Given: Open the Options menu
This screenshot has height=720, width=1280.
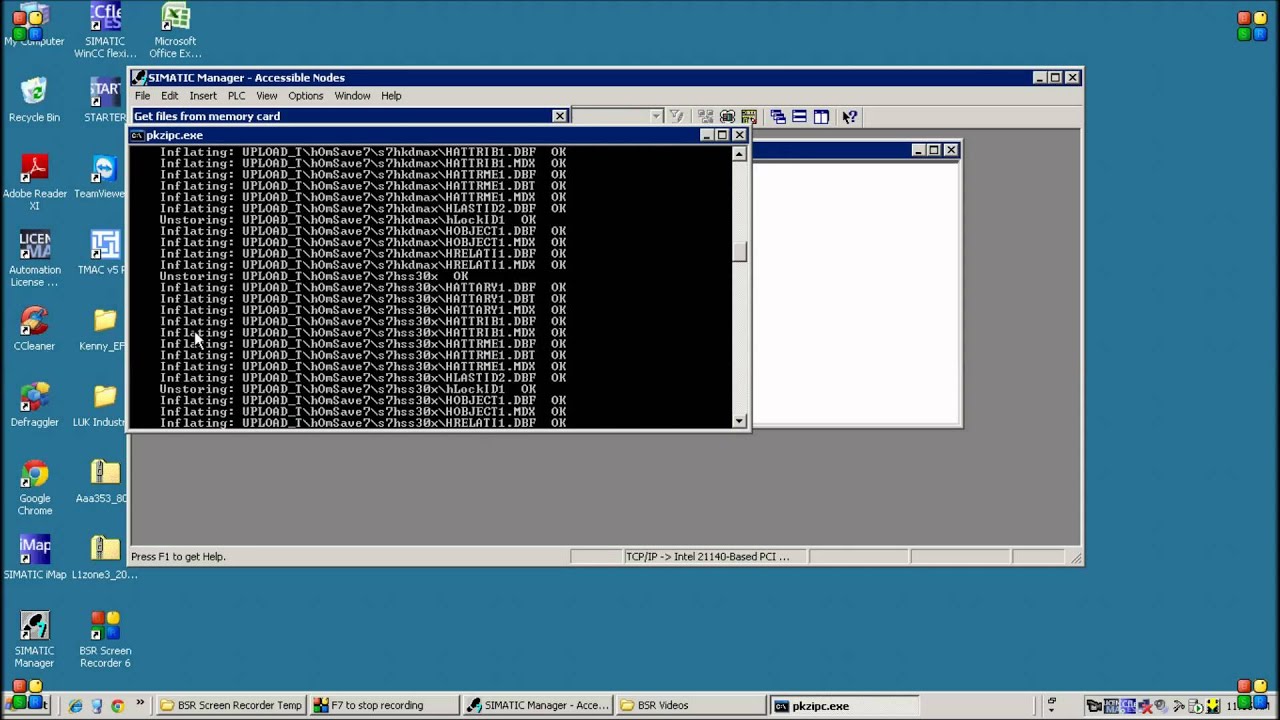Looking at the screenshot, I should click(x=305, y=96).
